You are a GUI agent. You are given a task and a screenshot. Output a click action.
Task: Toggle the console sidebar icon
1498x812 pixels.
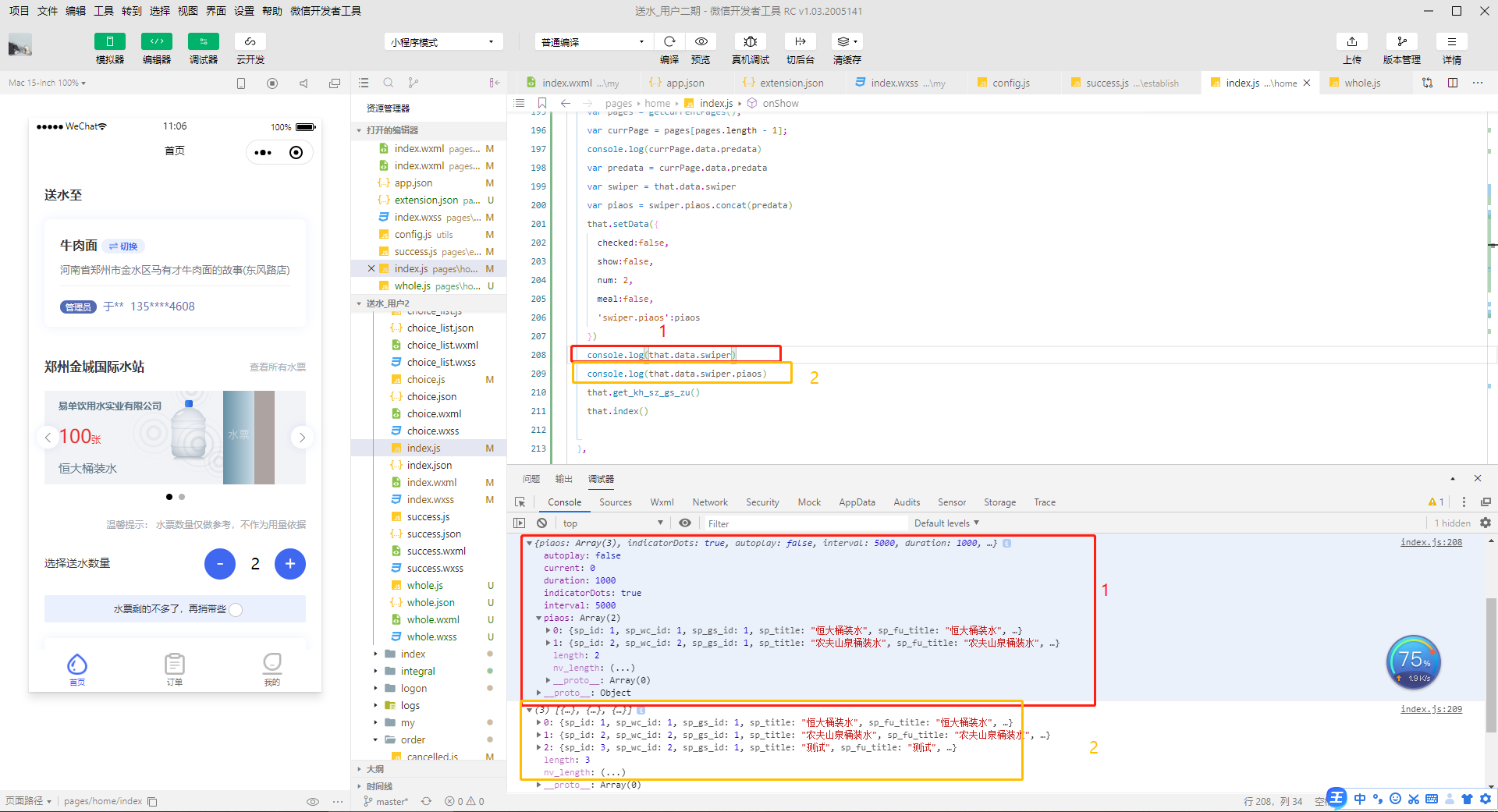point(520,523)
